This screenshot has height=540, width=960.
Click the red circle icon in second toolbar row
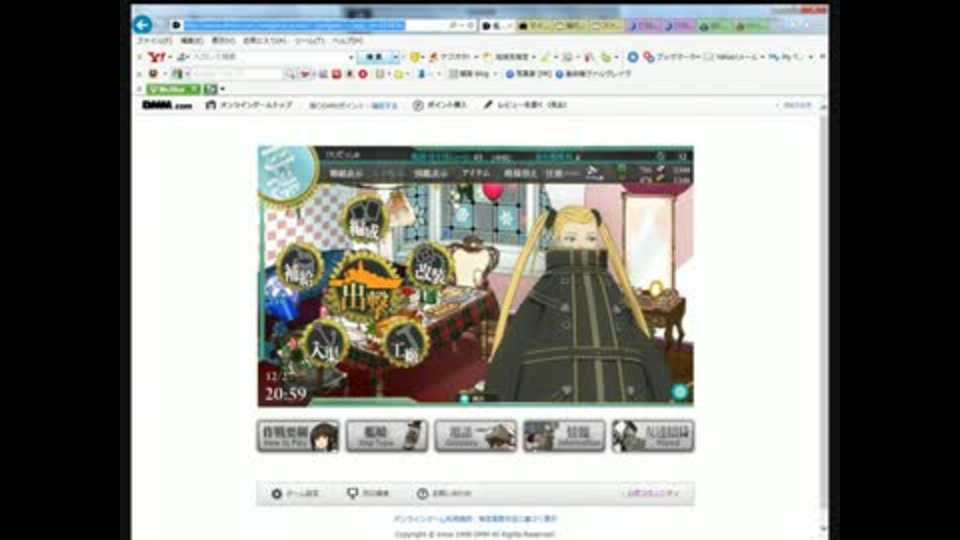click(x=363, y=74)
